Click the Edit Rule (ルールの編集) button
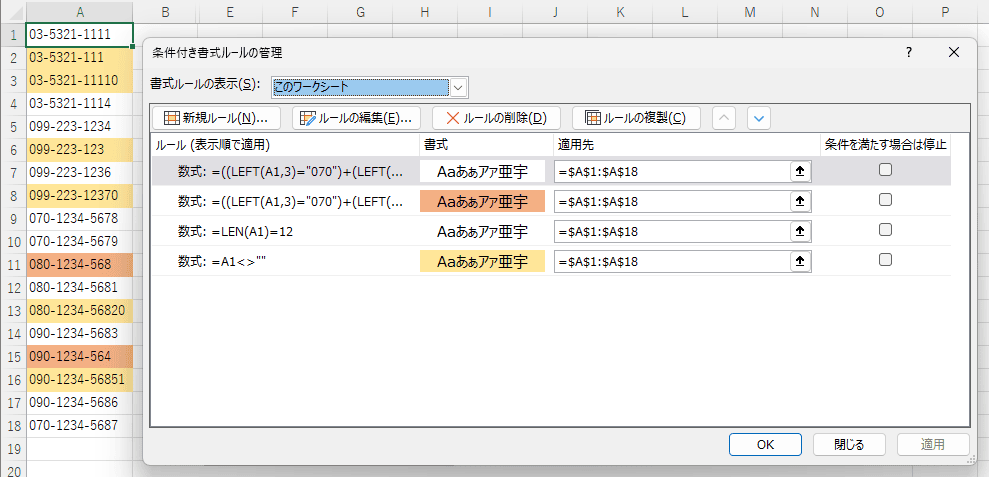The image size is (989, 477). point(356,118)
